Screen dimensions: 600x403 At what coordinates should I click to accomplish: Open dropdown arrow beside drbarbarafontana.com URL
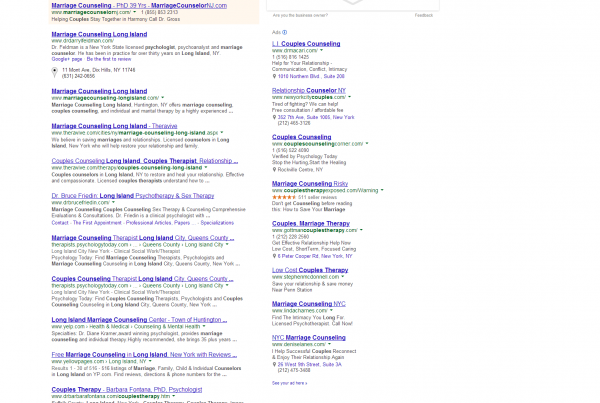pyautogui.click(x=174, y=396)
